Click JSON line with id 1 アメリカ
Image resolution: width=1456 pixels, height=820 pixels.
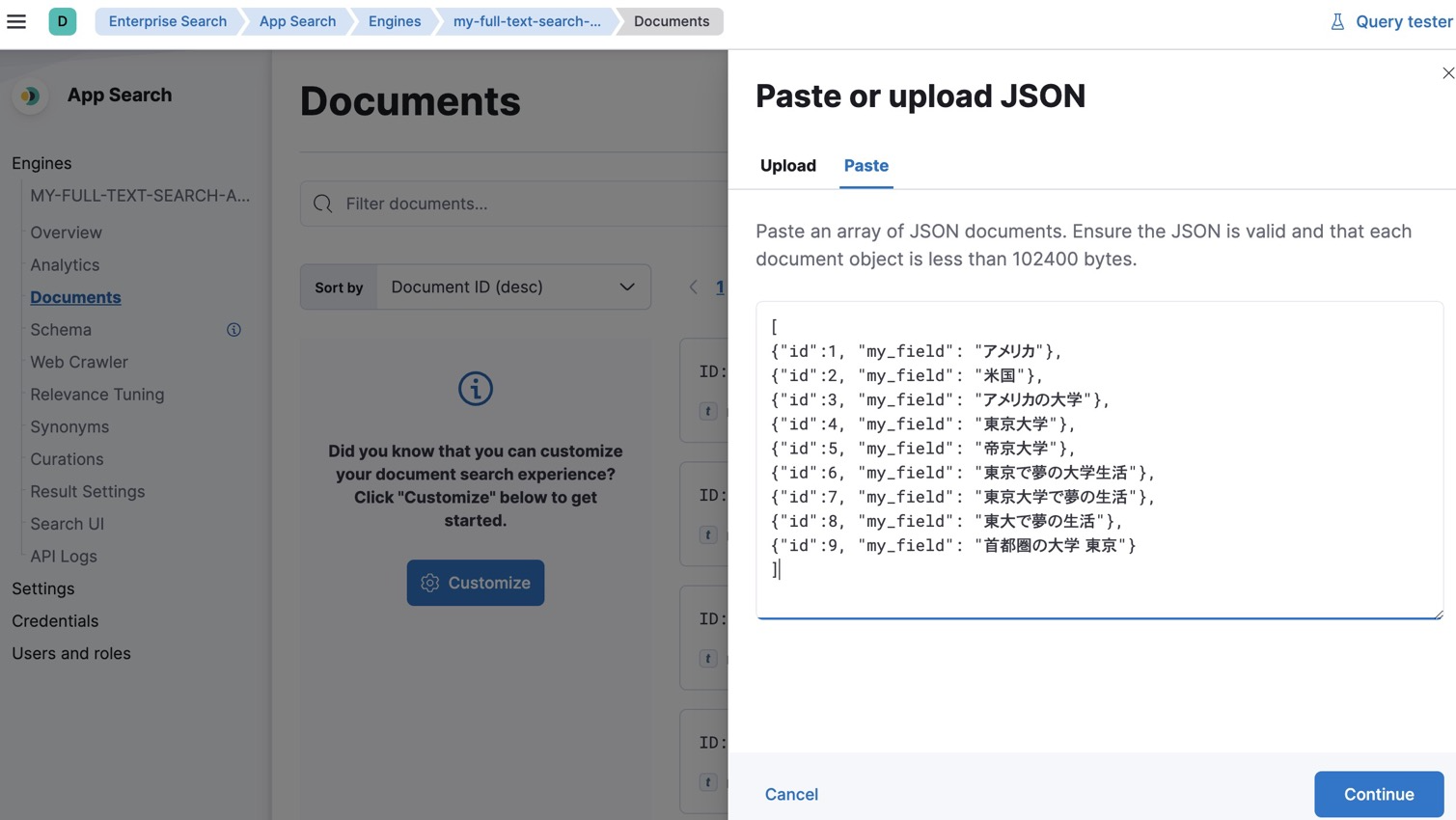[x=917, y=351]
